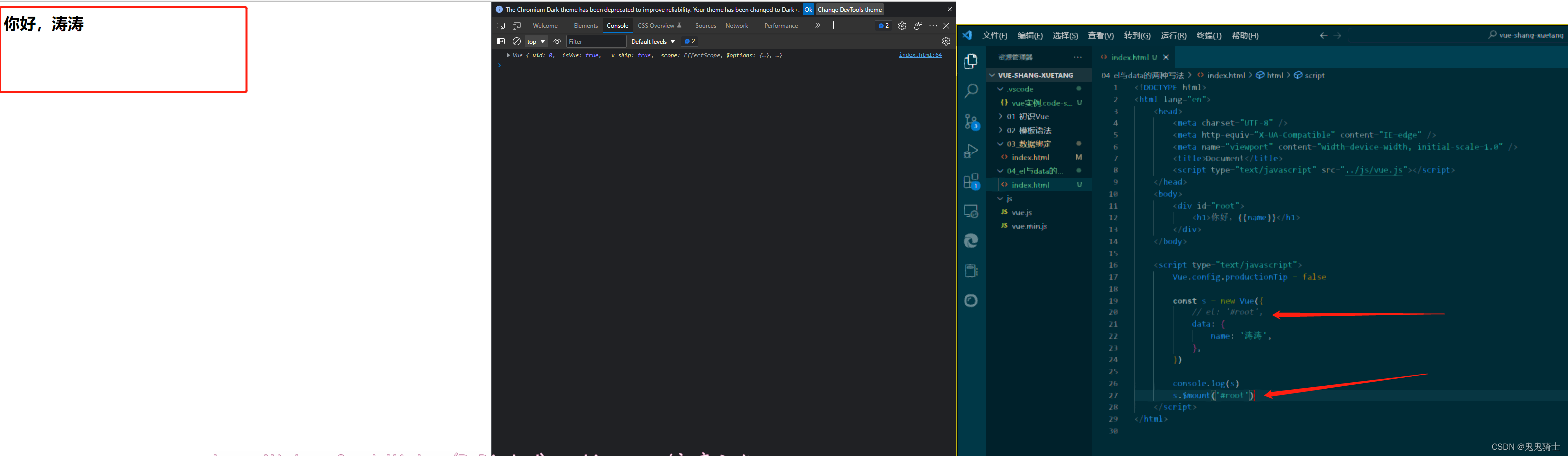The height and width of the screenshot is (456, 1568).
Task: Open the VS Code 编辑(E) menu
Action: (x=1030, y=36)
